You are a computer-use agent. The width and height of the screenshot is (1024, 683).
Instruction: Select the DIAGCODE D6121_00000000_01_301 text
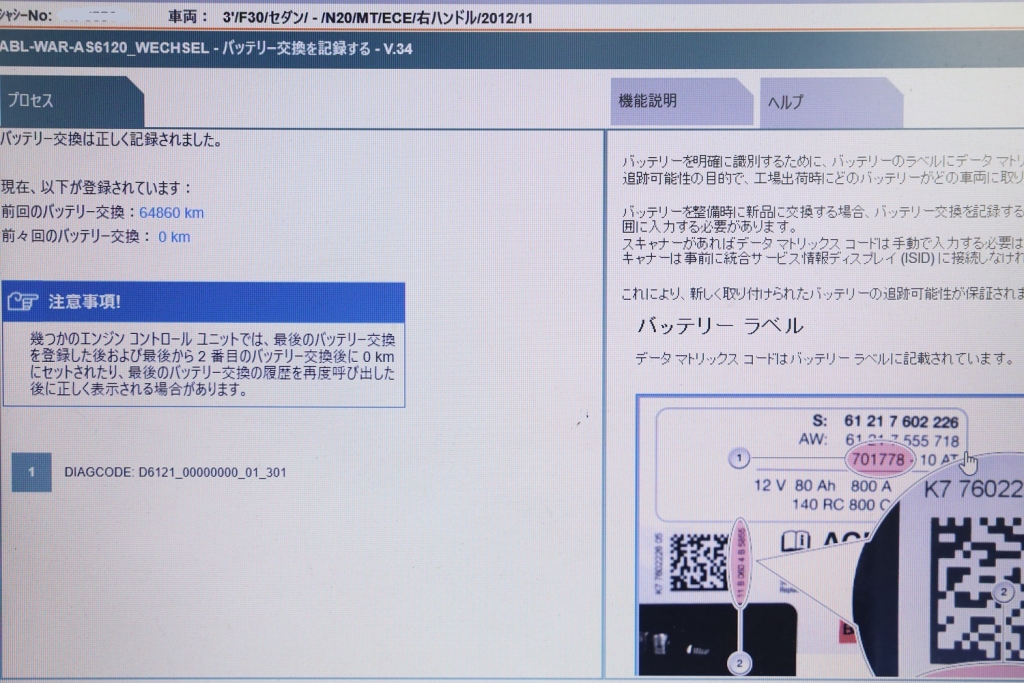(175, 472)
